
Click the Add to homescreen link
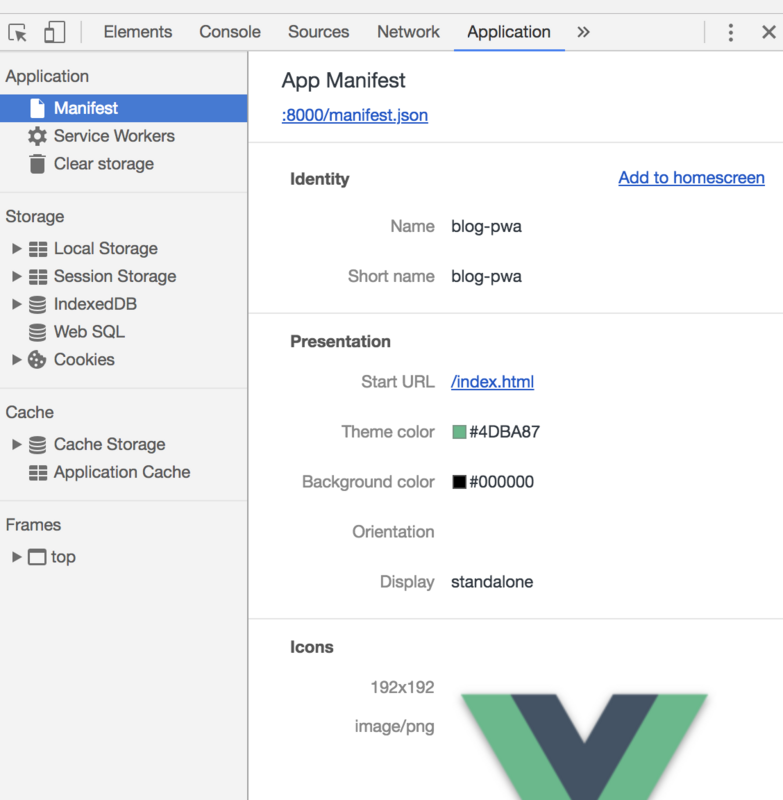point(691,178)
